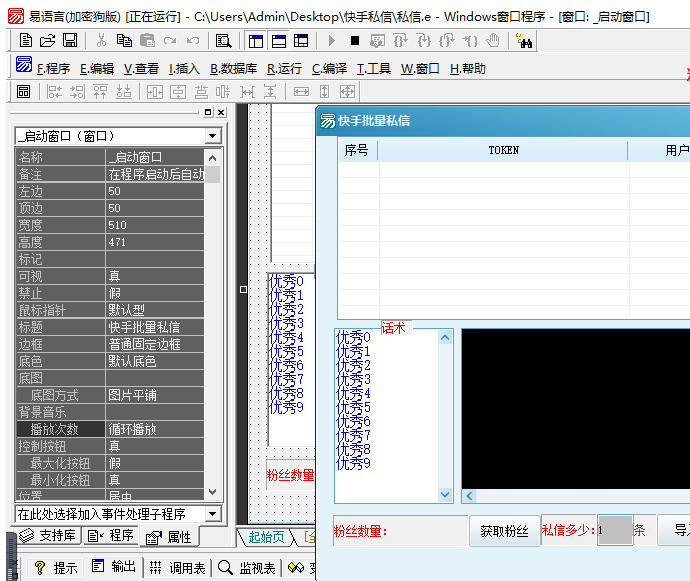Click the properties scrollbar up arrow

[x=213, y=158]
